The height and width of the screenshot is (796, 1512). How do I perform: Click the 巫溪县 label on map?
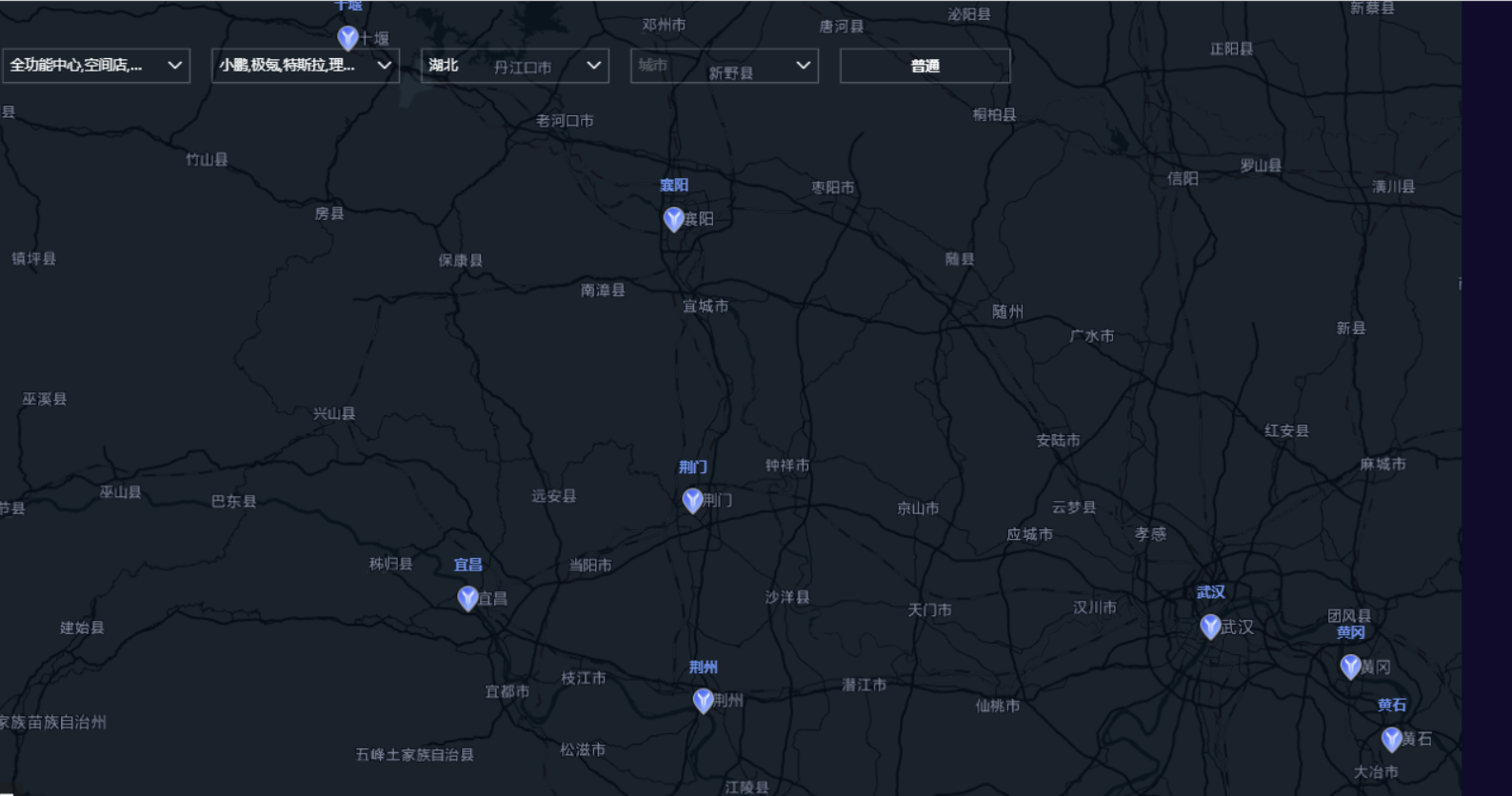pyautogui.click(x=45, y=399)
